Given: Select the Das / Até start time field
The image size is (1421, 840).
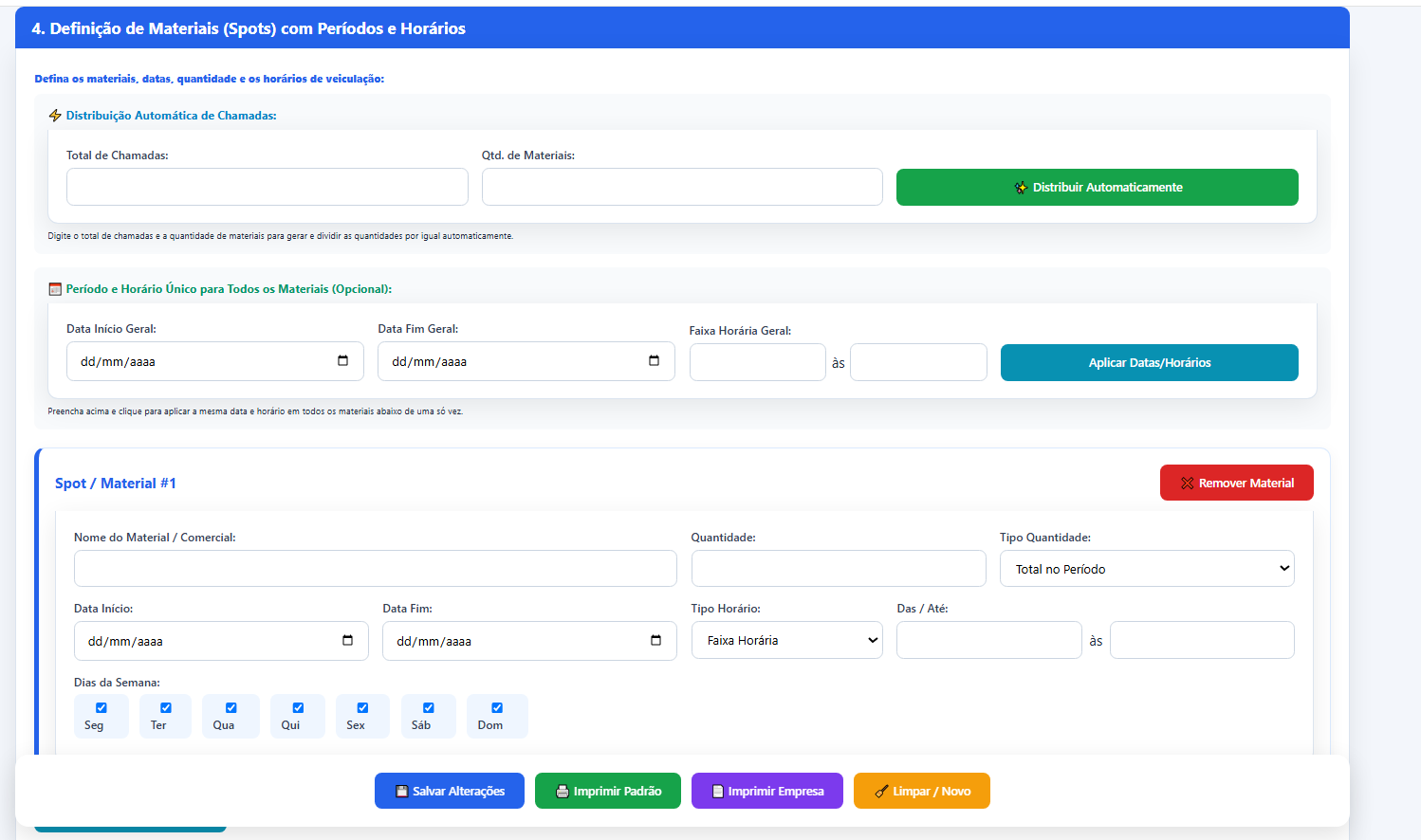Looking at the screenshot, I should [989, 640].
